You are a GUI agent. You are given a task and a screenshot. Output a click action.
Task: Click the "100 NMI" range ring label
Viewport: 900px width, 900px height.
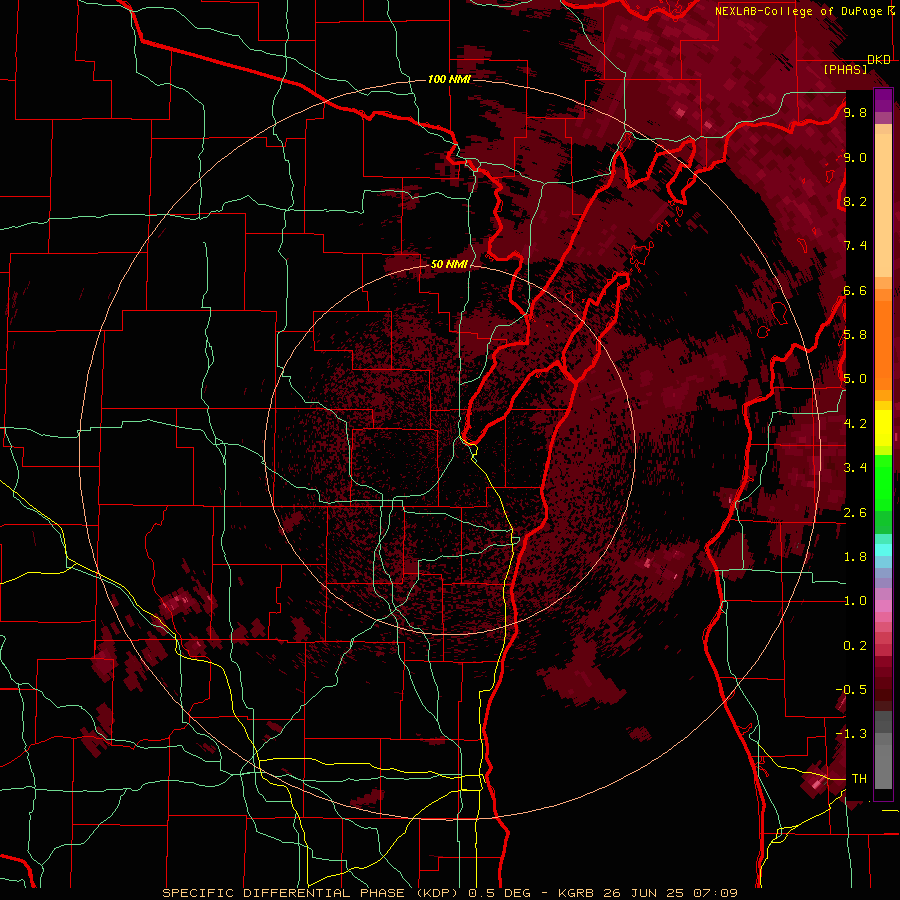click(x=449, y=79)
